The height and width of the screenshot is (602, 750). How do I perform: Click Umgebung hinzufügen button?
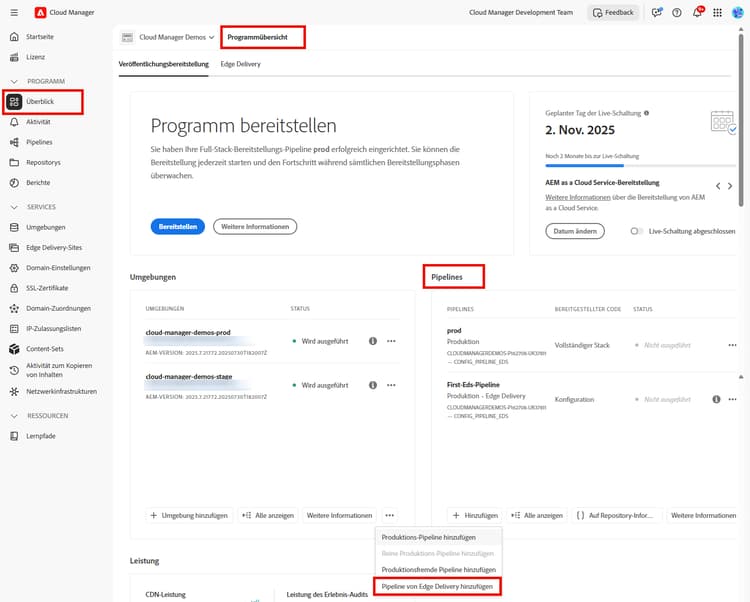point(189,515)
